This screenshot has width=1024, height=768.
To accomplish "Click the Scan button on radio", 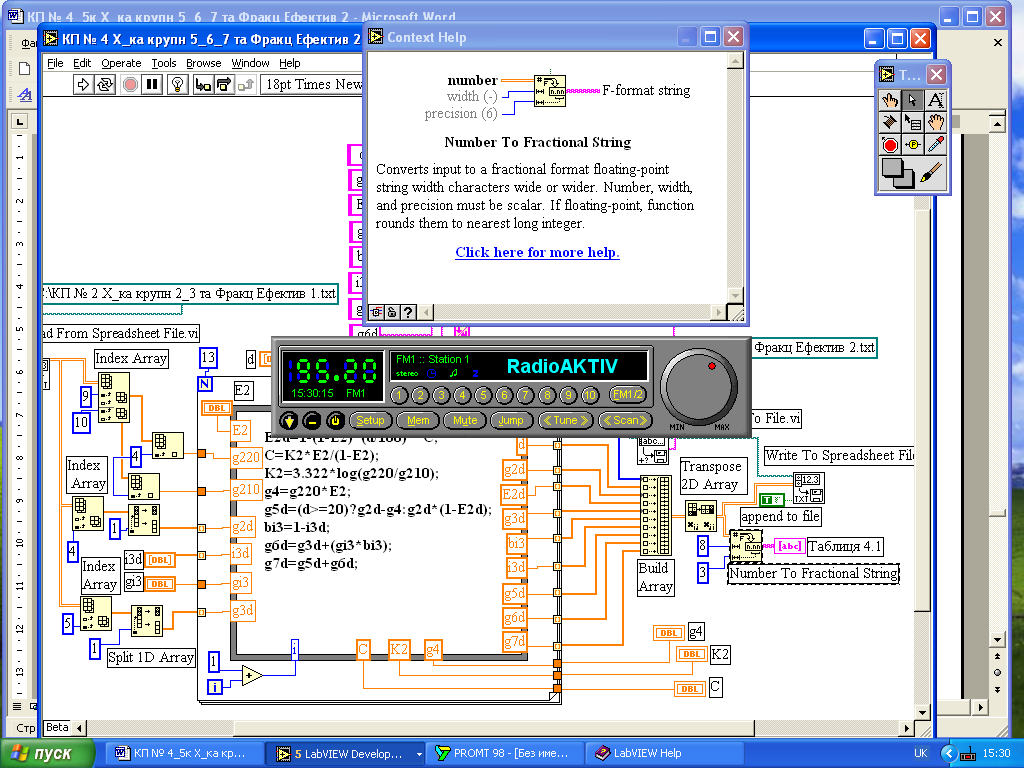I will click(x=625, y=421).
